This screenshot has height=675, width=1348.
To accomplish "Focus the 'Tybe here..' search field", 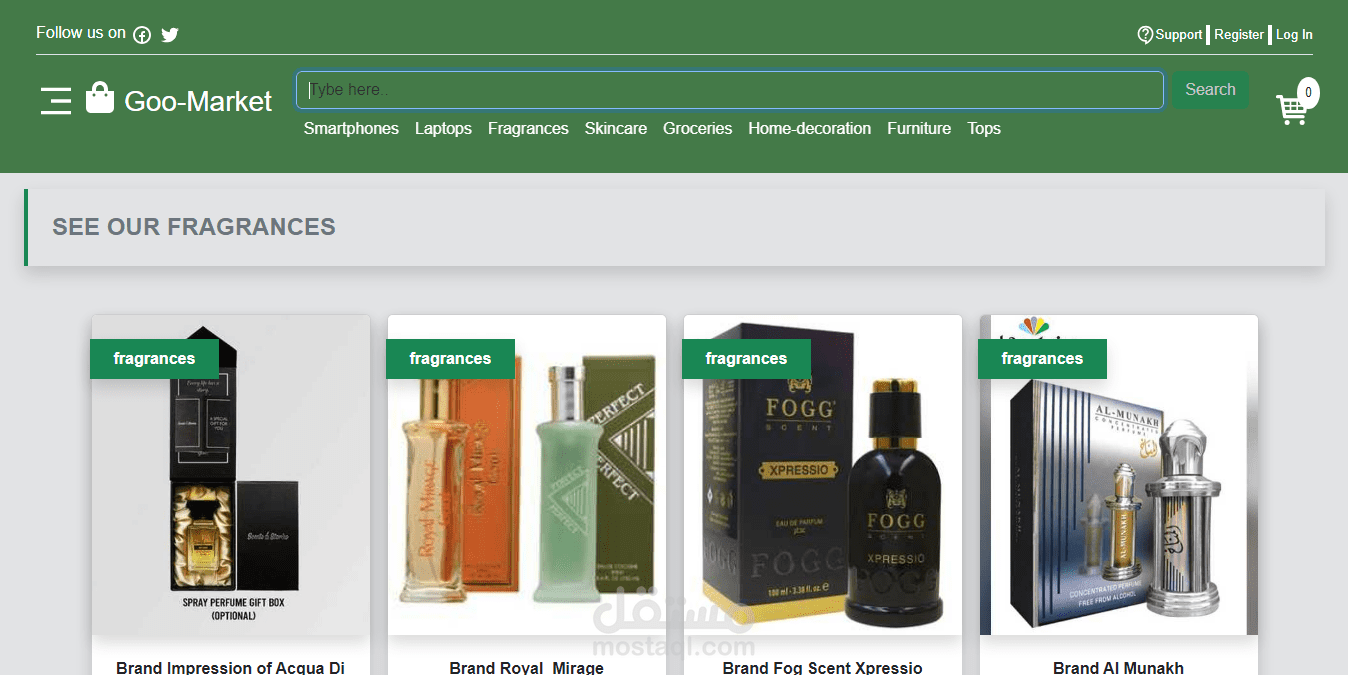I will coord(730,90).
